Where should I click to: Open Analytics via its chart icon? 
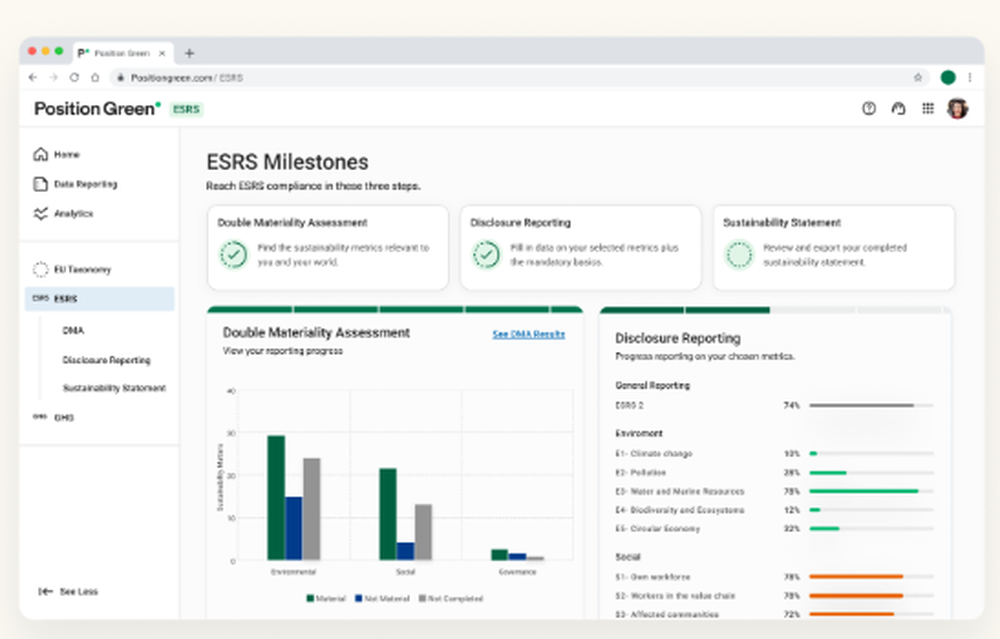(40, 214)
